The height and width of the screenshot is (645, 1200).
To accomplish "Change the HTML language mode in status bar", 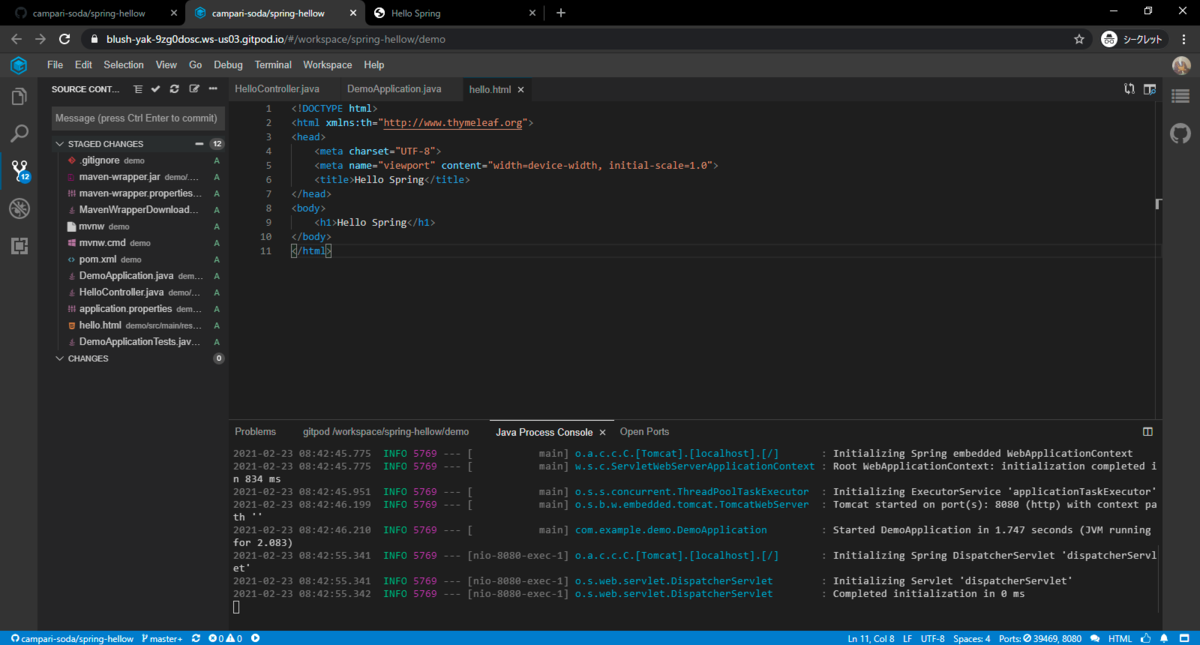I will (1120, 638).
